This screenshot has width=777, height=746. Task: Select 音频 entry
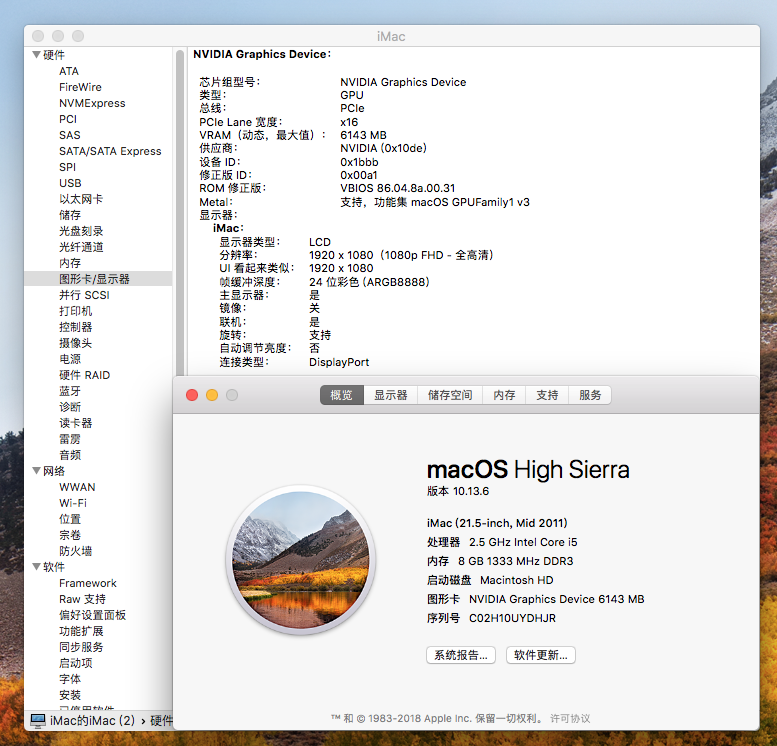70,455
